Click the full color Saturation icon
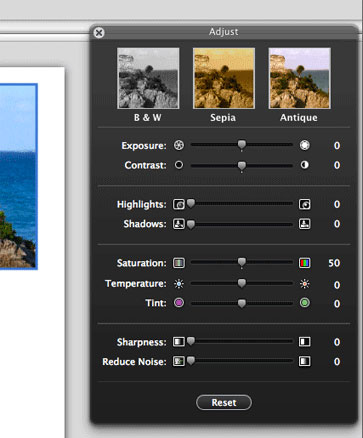The width and height of the screenshot is (363, 438). (x=304, y=263)
